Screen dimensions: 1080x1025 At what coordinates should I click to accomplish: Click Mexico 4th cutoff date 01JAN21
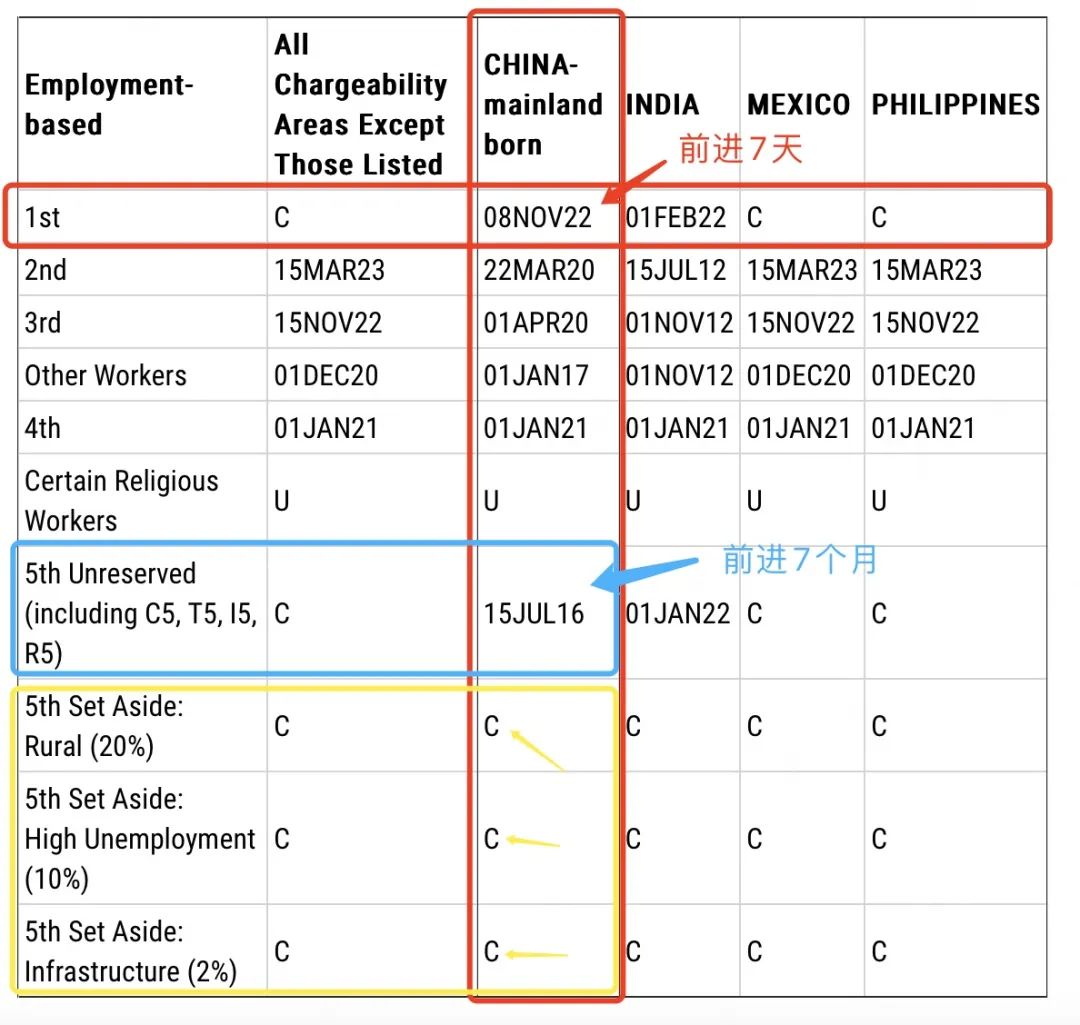(799, 428)
